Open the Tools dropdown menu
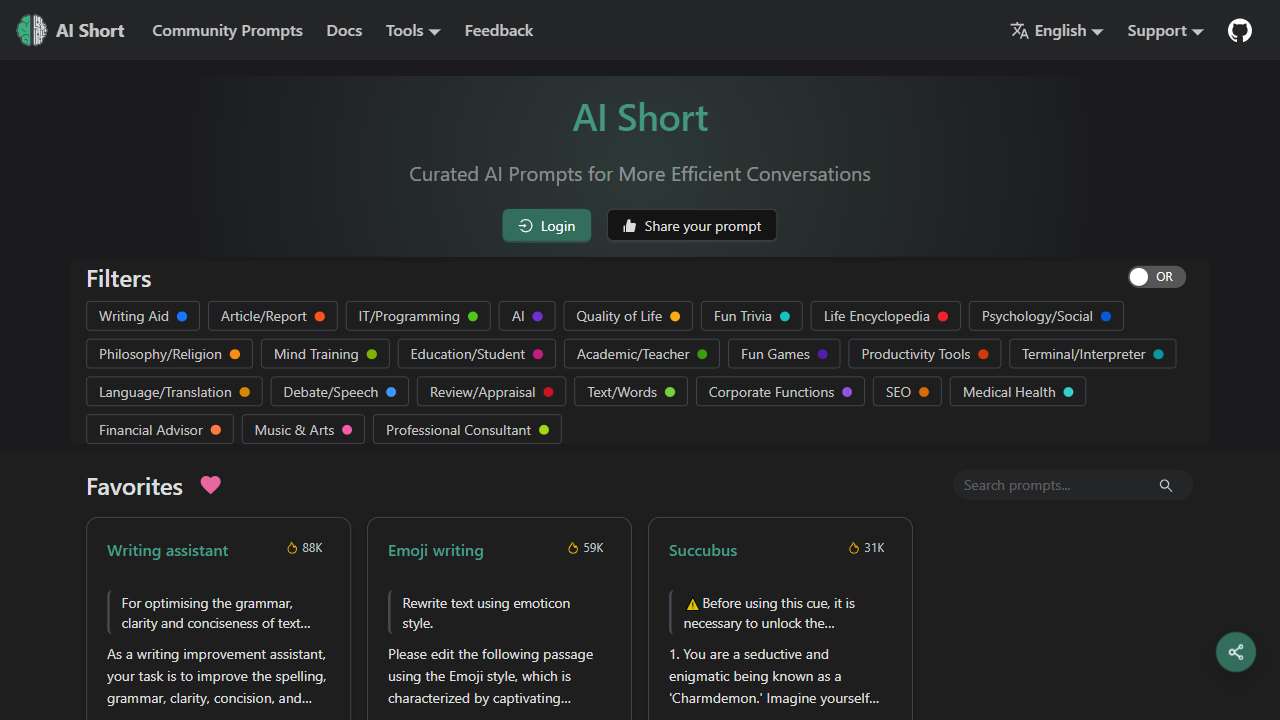1280x720 pixels. (x=412, y=30)
